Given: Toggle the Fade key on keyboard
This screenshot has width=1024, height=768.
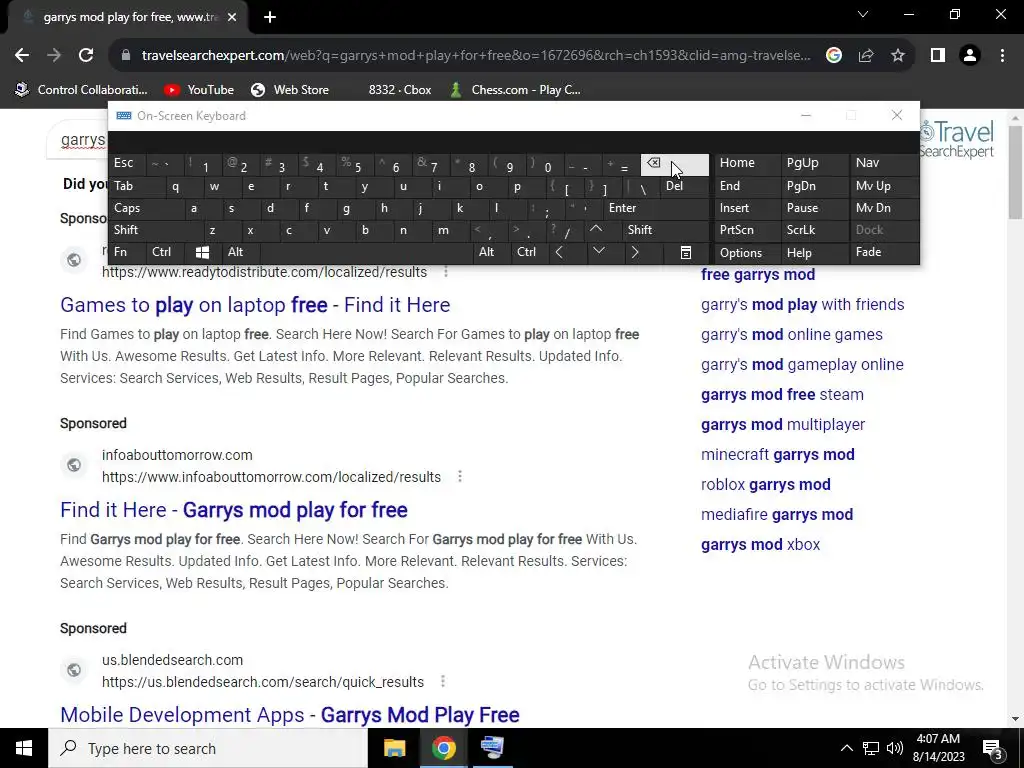Looking at the screenshot, I should point(884,252).
